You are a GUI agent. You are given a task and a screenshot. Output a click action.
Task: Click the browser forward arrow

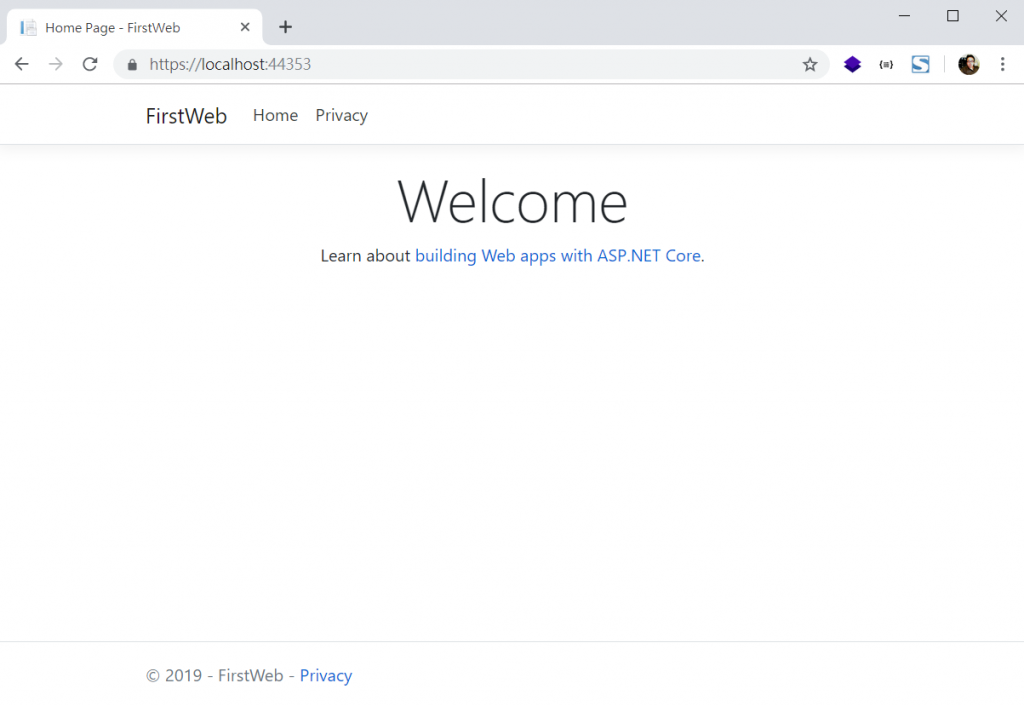click(56, 64)
